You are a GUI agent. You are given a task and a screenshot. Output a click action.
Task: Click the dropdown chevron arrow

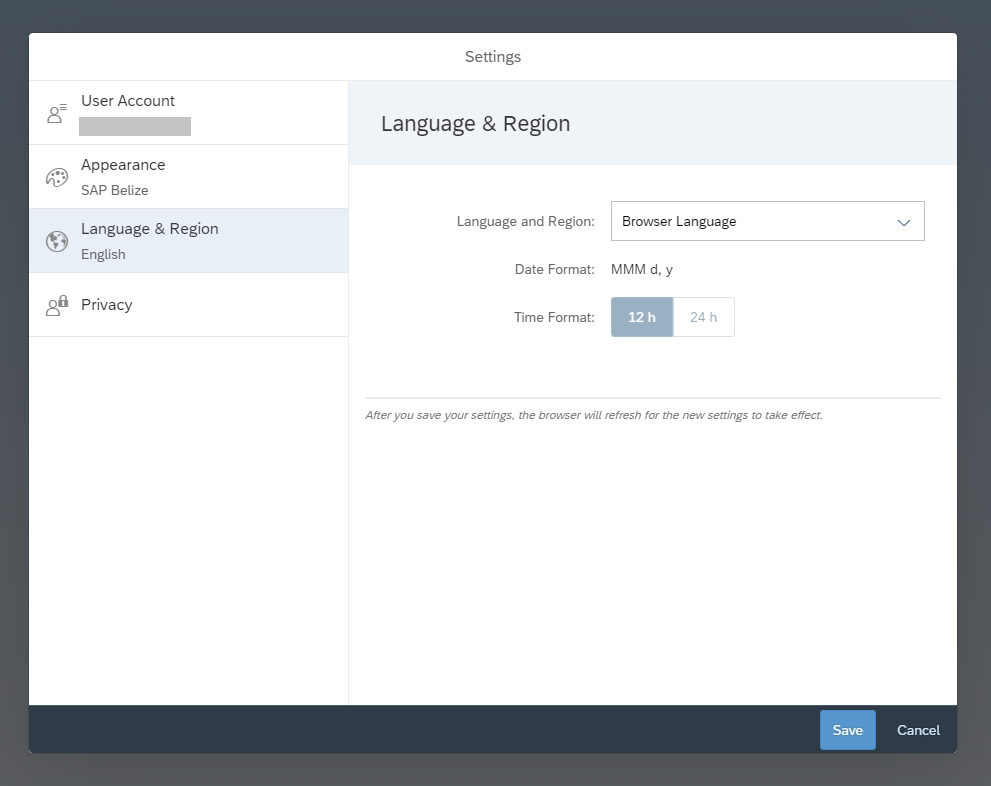(904, 222)
